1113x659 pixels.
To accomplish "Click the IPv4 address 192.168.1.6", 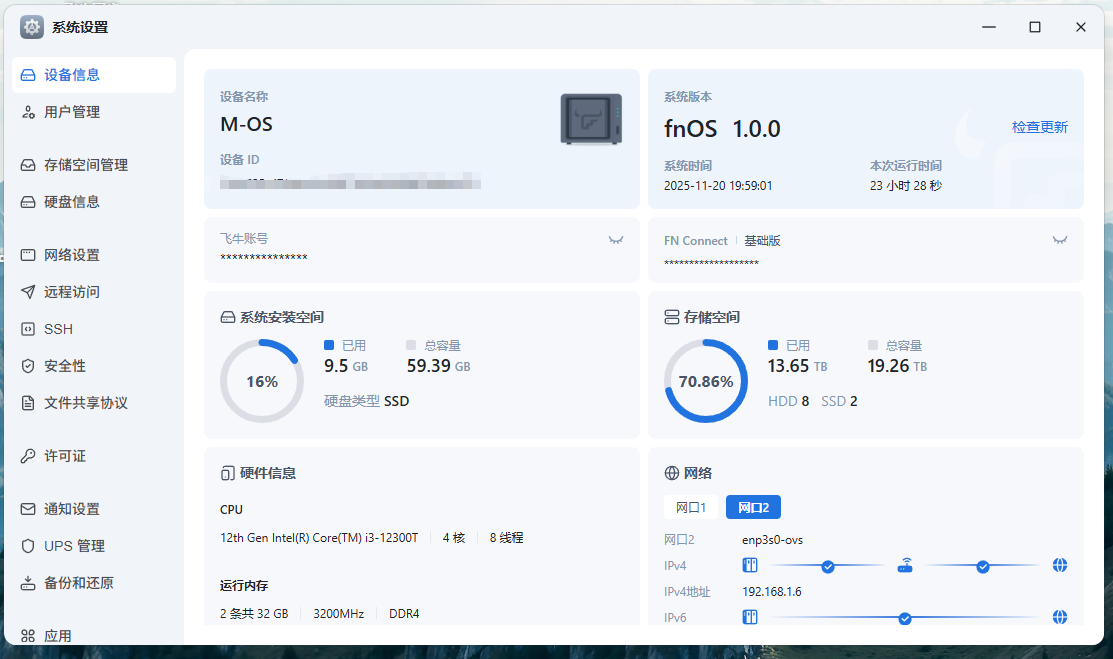I will point(772,592).
